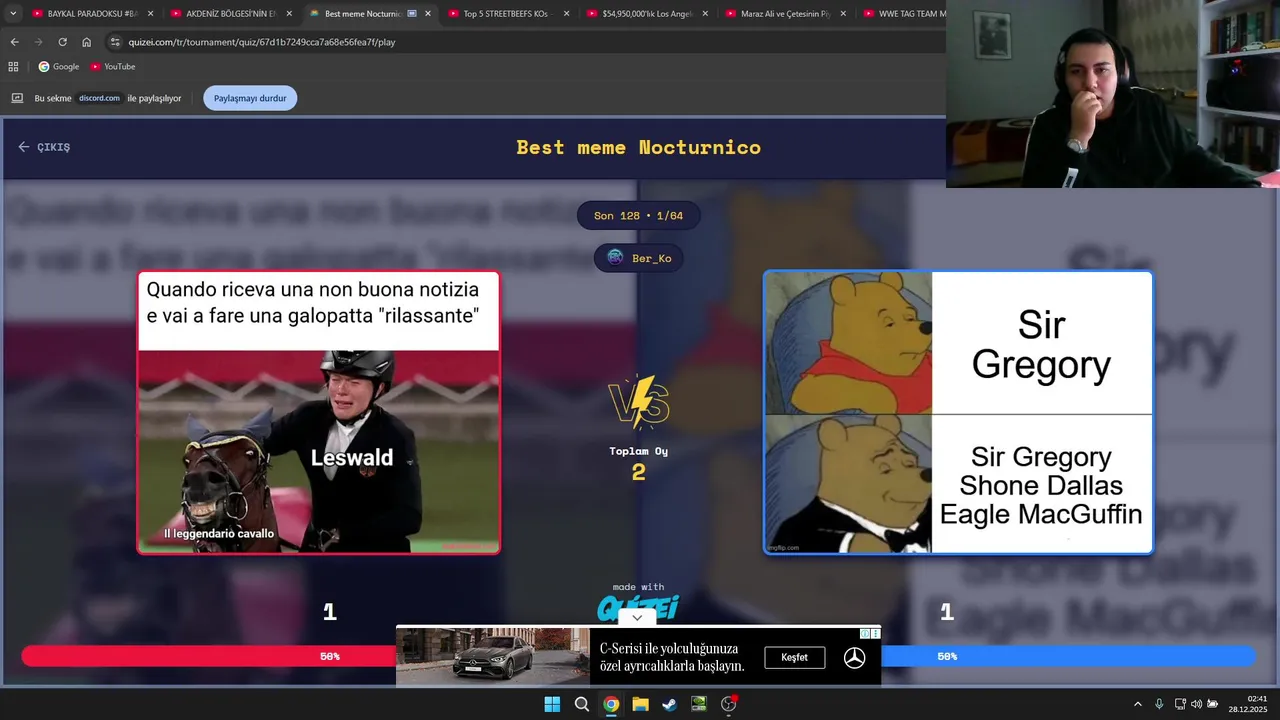Close the $54,950,000'lık Los Angeles tab
The image size is (1280, 720).
(x=704, y=14)
